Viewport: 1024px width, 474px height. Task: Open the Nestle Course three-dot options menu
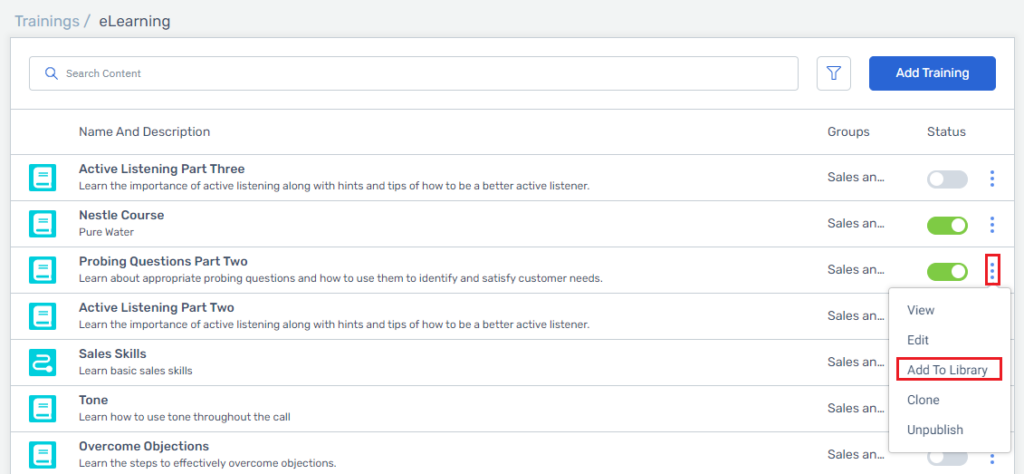(992, 225)
